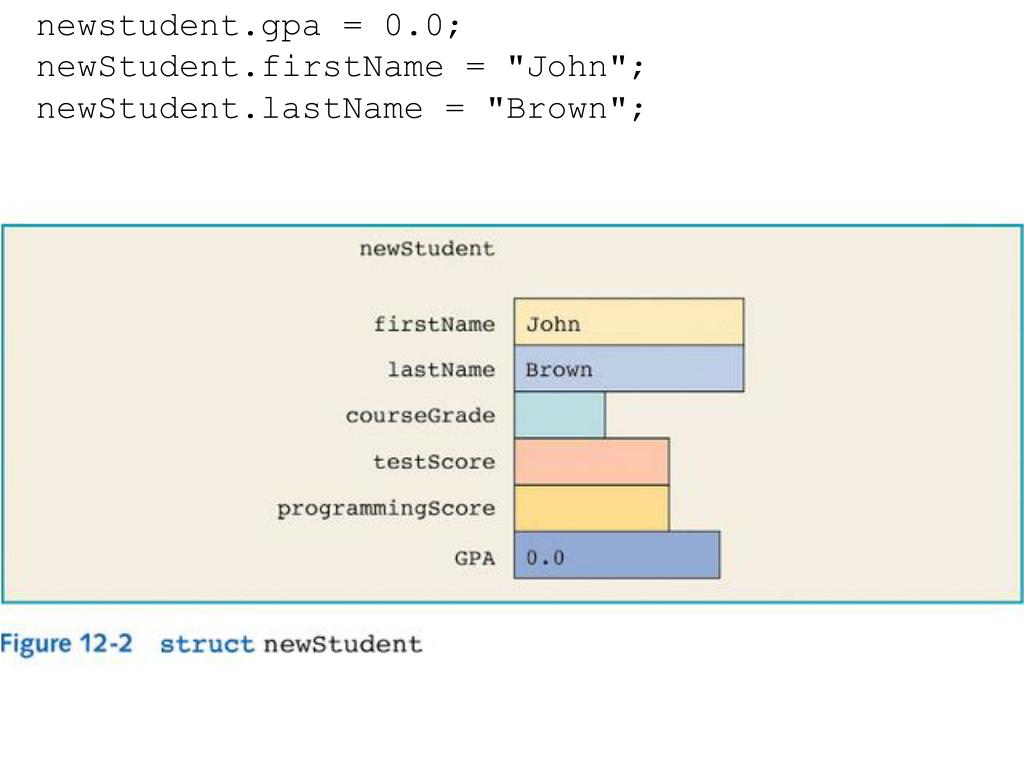Click the struct keyword in caption
The width and height of the screenshot is (1024, 768).
coord(206,645)
